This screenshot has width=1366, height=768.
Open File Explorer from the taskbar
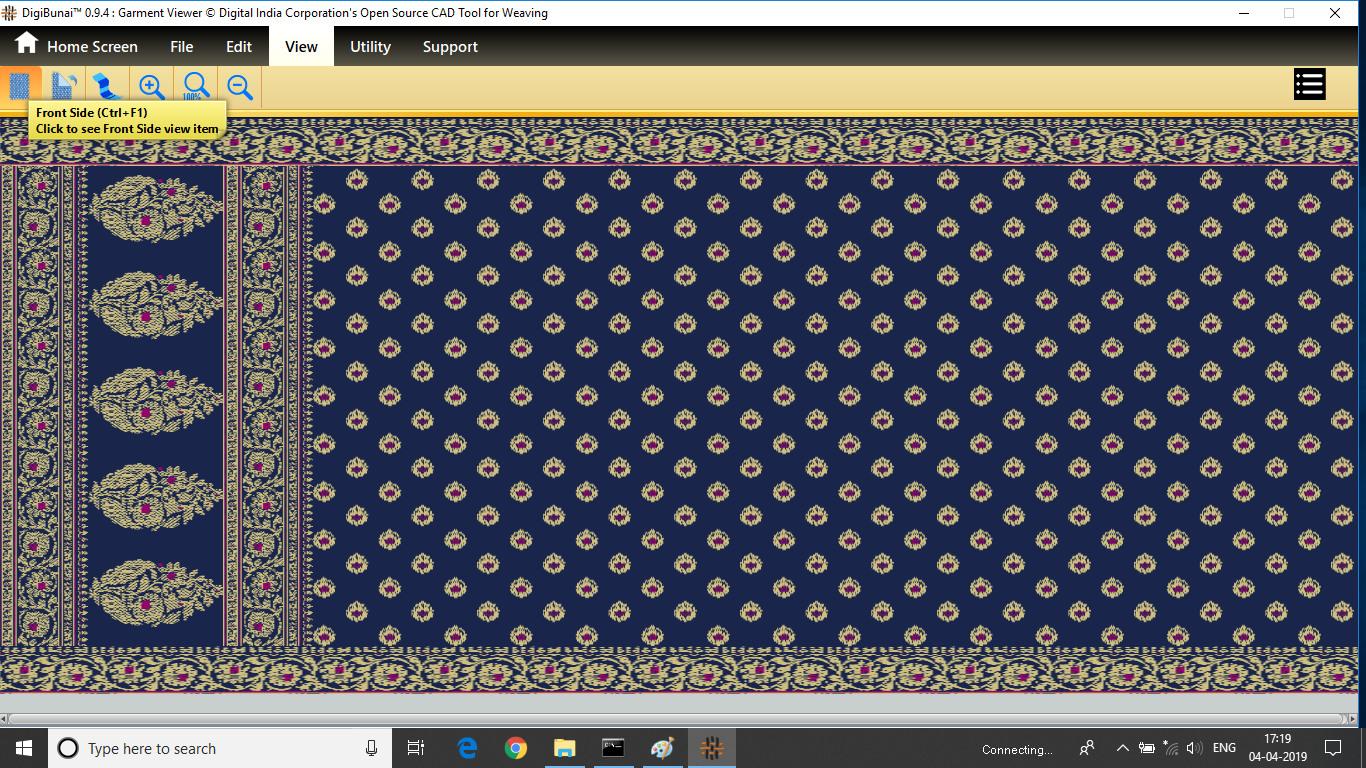click(x=565, y=748)
